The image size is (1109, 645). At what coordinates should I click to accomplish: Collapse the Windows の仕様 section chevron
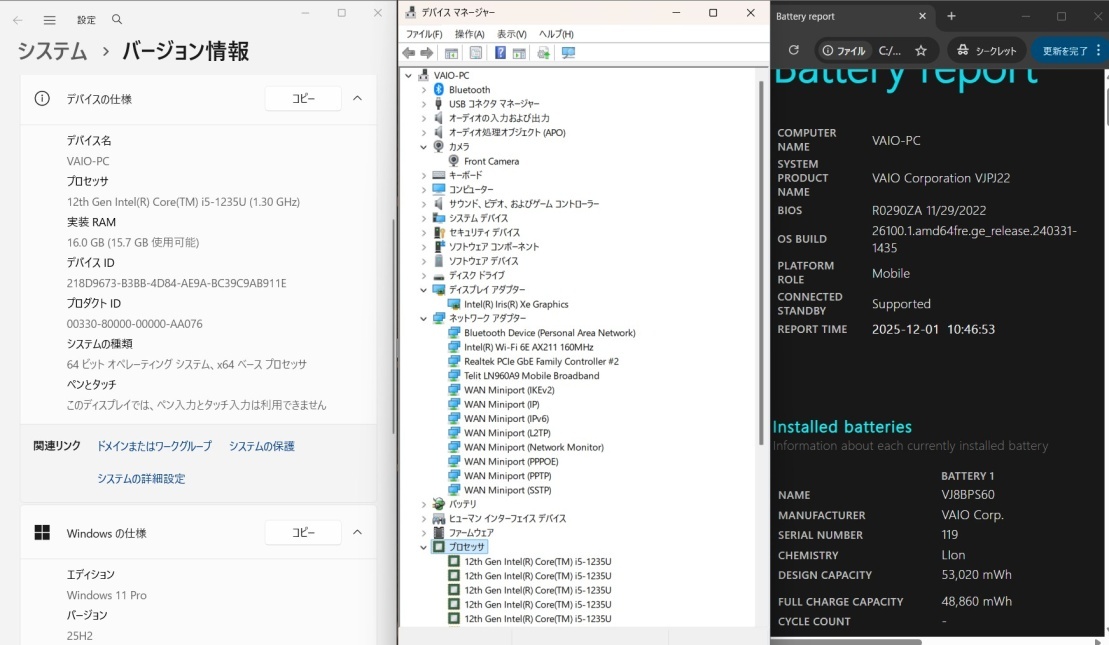pos(357,533)
